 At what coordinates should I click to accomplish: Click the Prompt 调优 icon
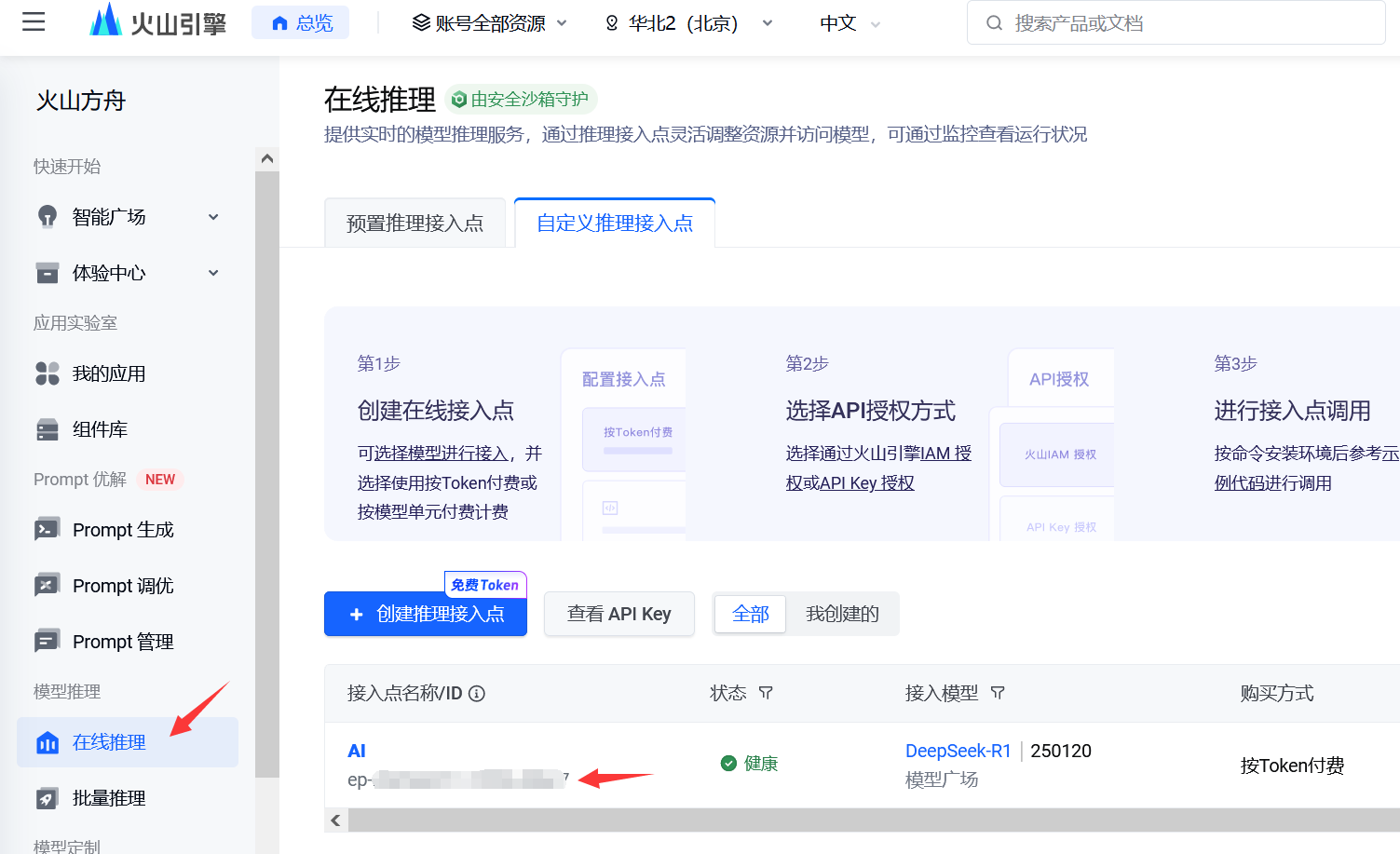click(x=48, y=586)
